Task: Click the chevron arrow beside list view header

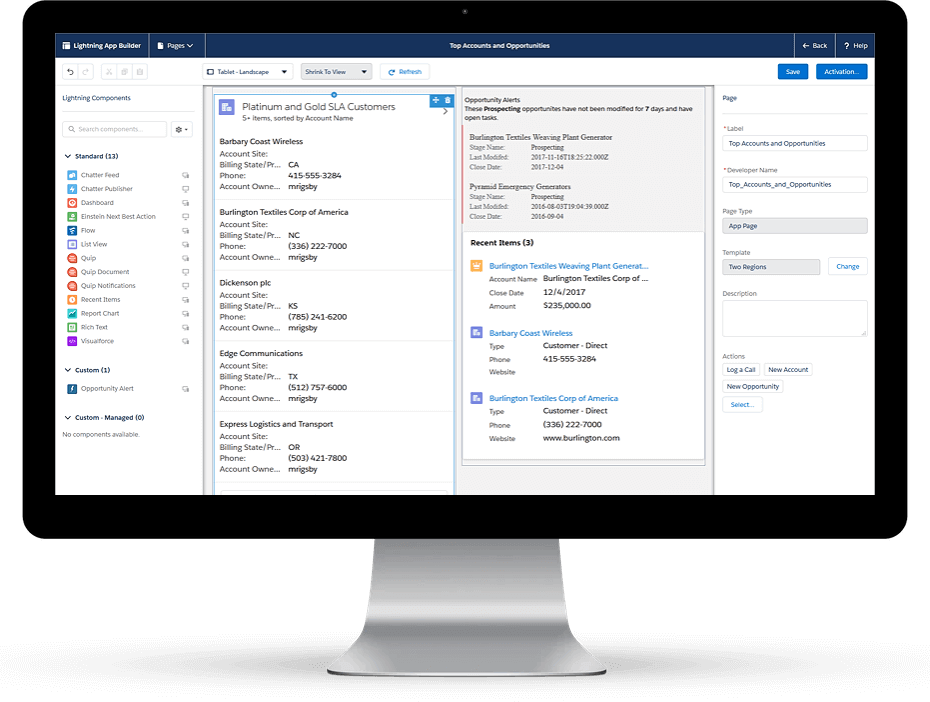Action: coord(445,111)
